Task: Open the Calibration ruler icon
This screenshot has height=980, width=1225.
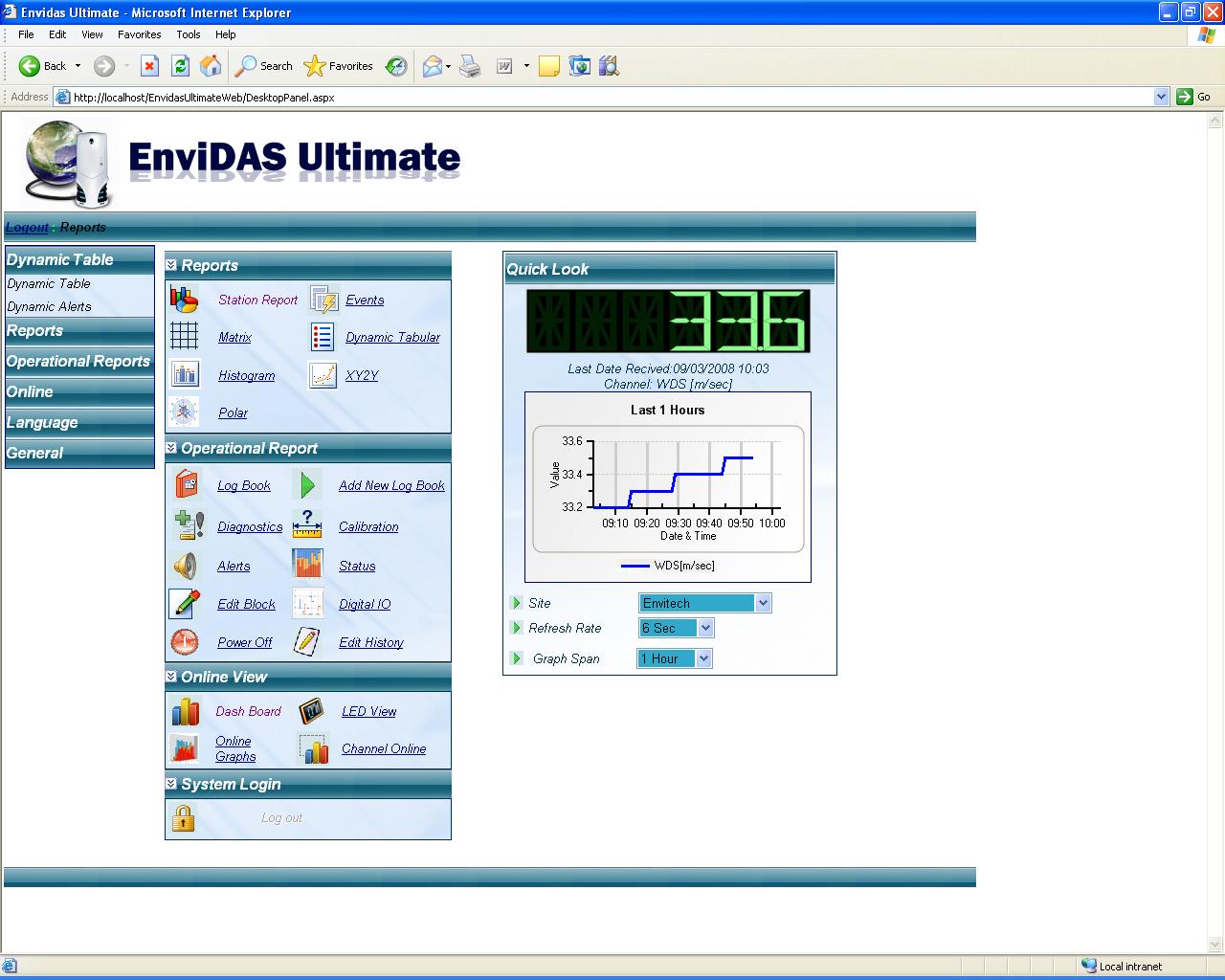Action: 307,524
